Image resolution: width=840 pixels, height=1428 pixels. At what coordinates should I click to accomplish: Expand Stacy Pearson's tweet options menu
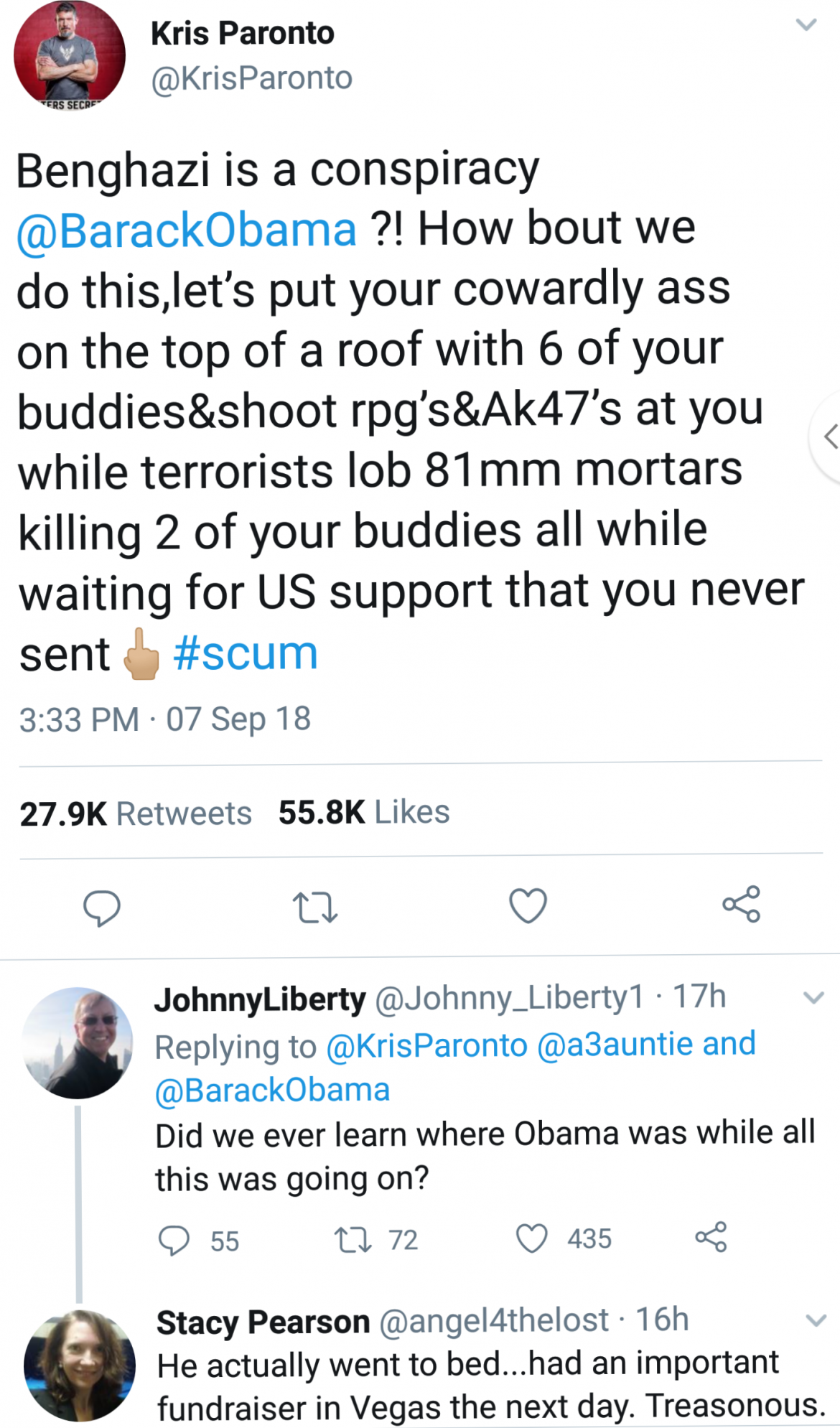point(816,1320)
